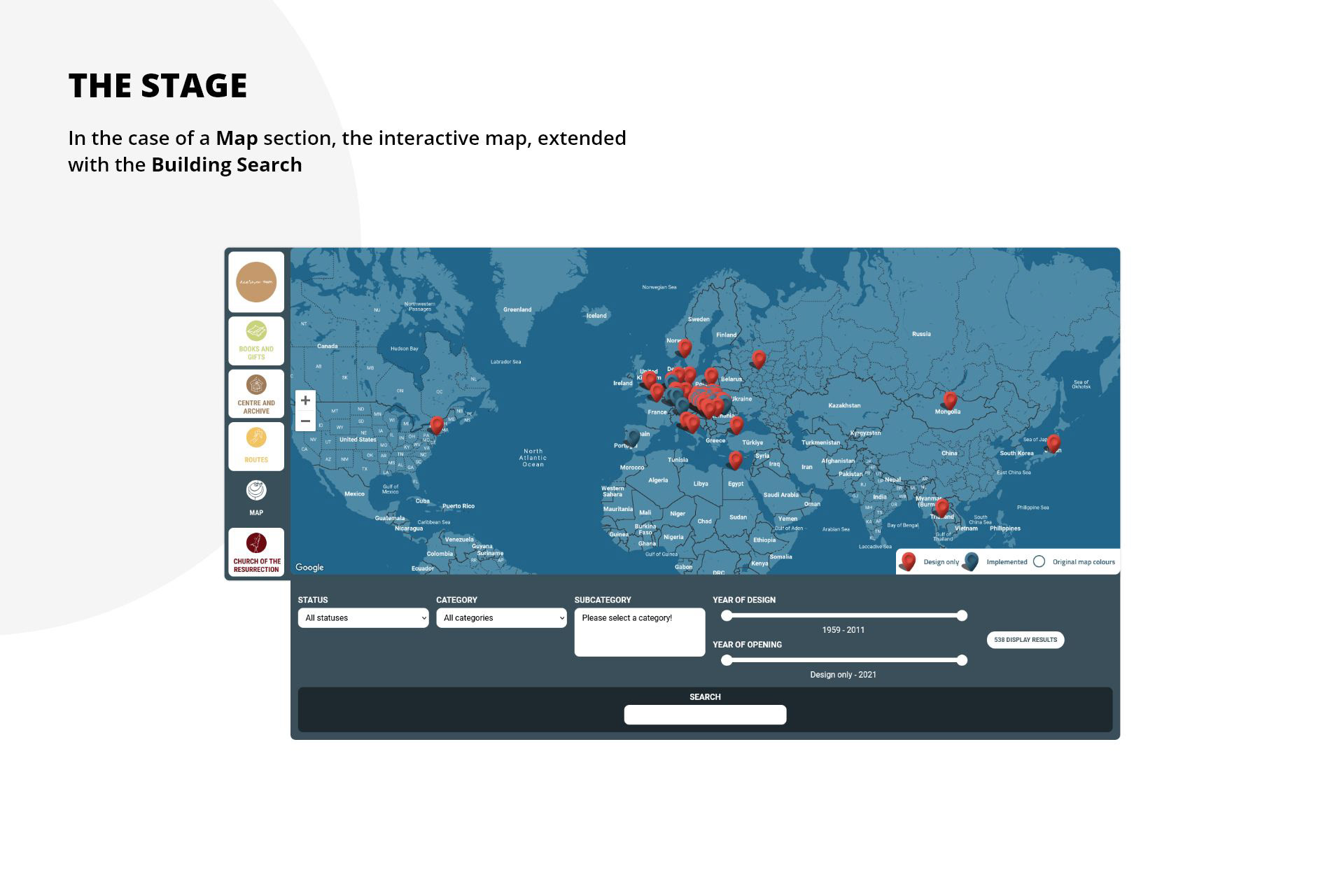
Task: Click the round brown logo at top
Action: [256, 282]
